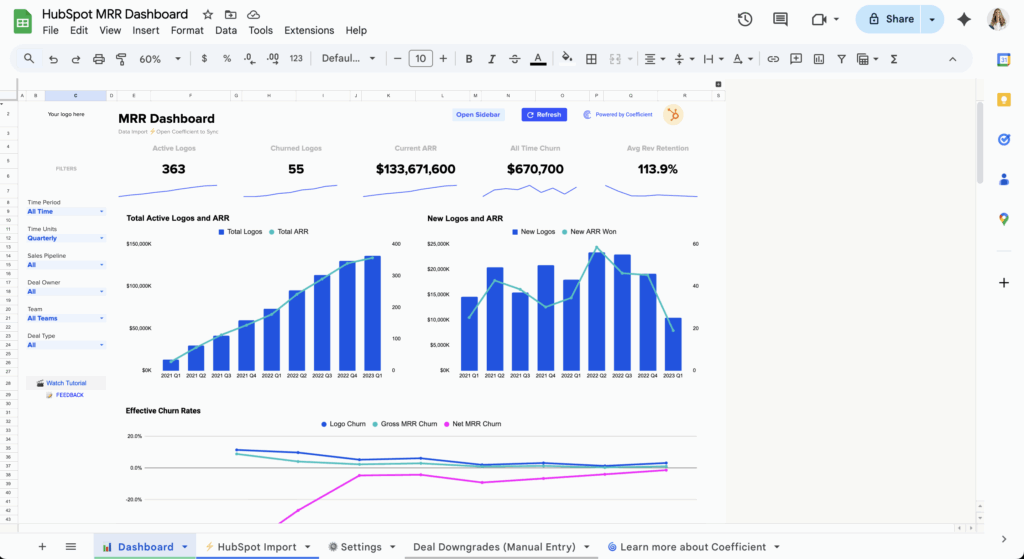Image resolution: width=1024 pixels, height=559 pixels.
Task: Insert a link
Action: coord(773,59)
